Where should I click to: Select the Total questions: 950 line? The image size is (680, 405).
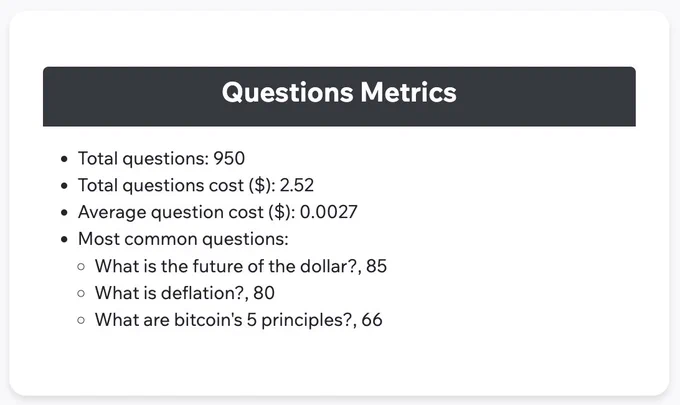pos(161,158)
